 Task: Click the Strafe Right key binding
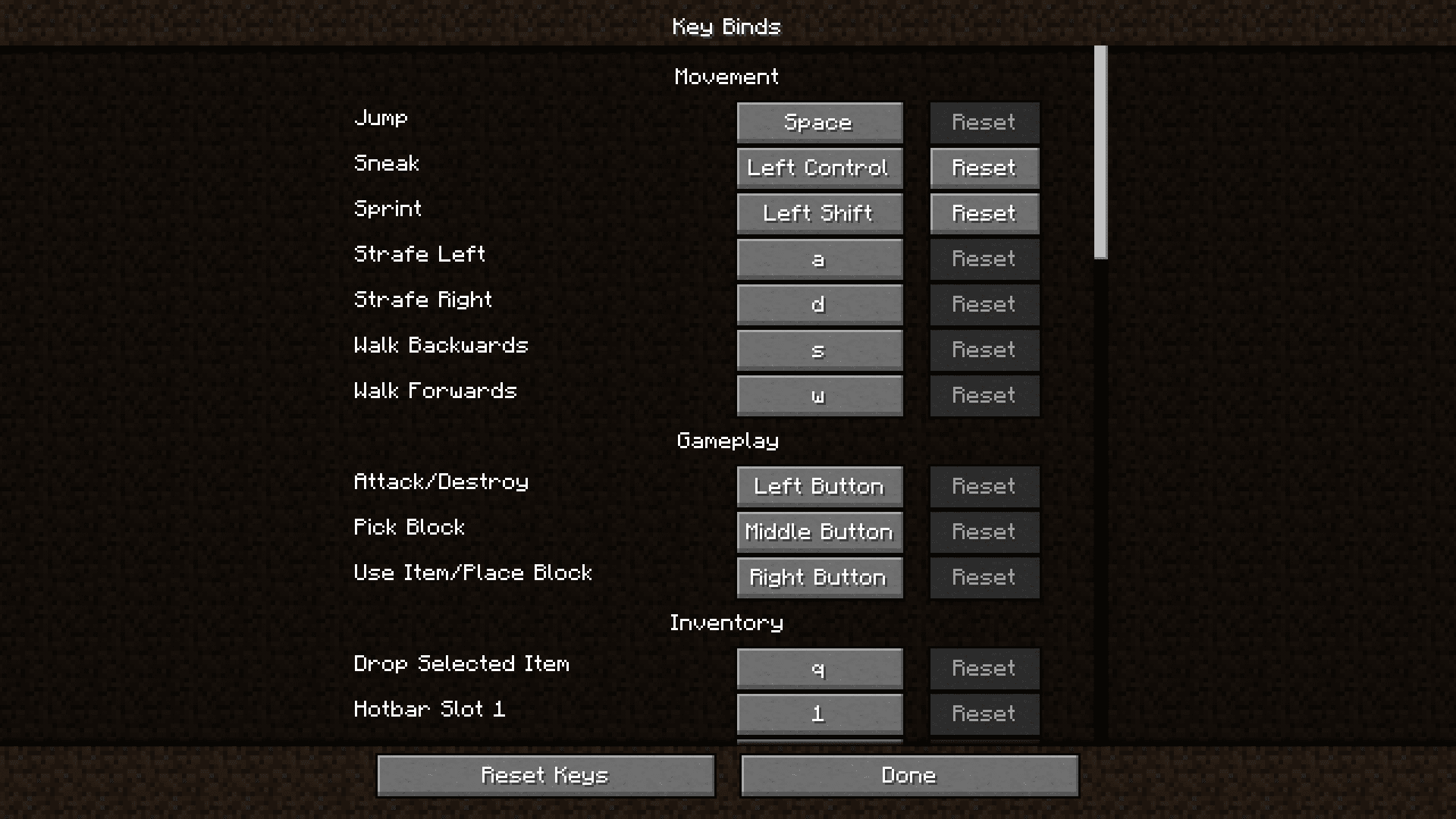(x=819, y=304)
